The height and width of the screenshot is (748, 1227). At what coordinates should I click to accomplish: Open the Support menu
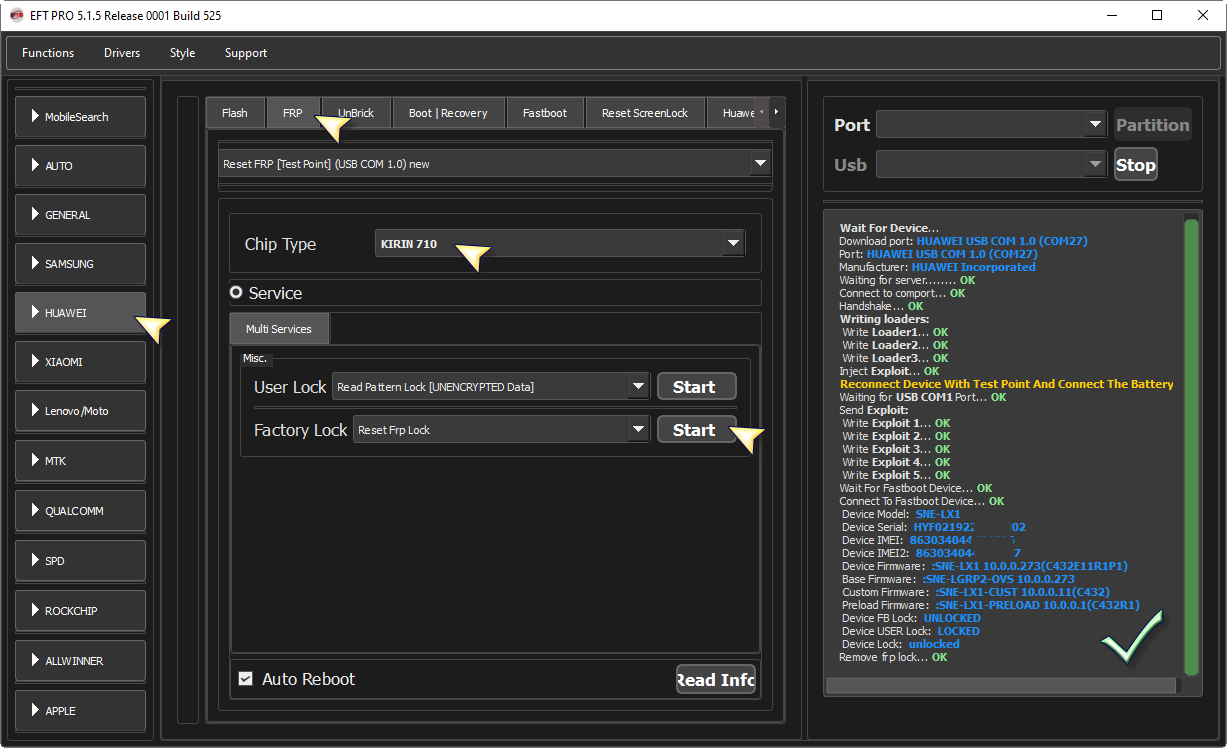[246, 53]
